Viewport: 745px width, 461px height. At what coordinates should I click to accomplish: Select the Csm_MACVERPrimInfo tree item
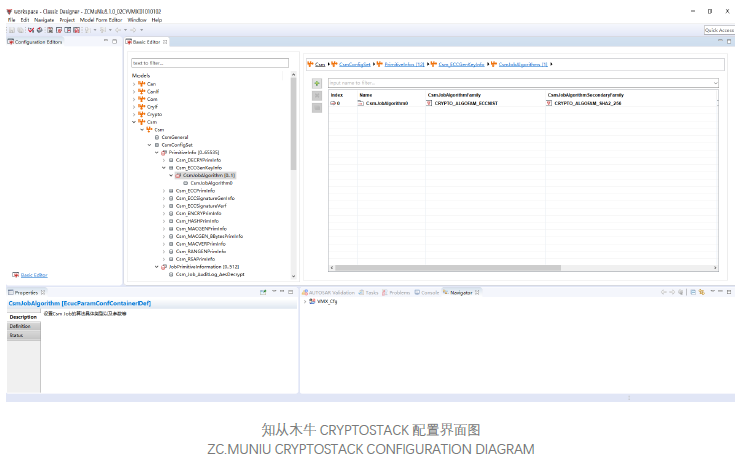pos(201,244)
